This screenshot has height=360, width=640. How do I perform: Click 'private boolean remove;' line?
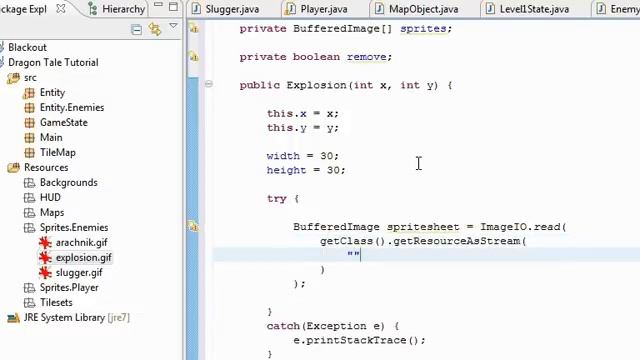click(316, 57)
